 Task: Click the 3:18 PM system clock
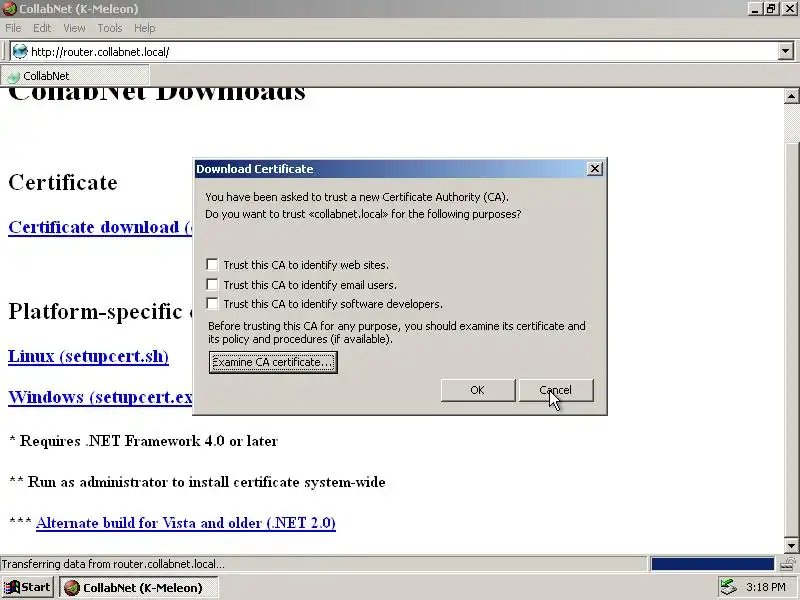coord(766,587)
